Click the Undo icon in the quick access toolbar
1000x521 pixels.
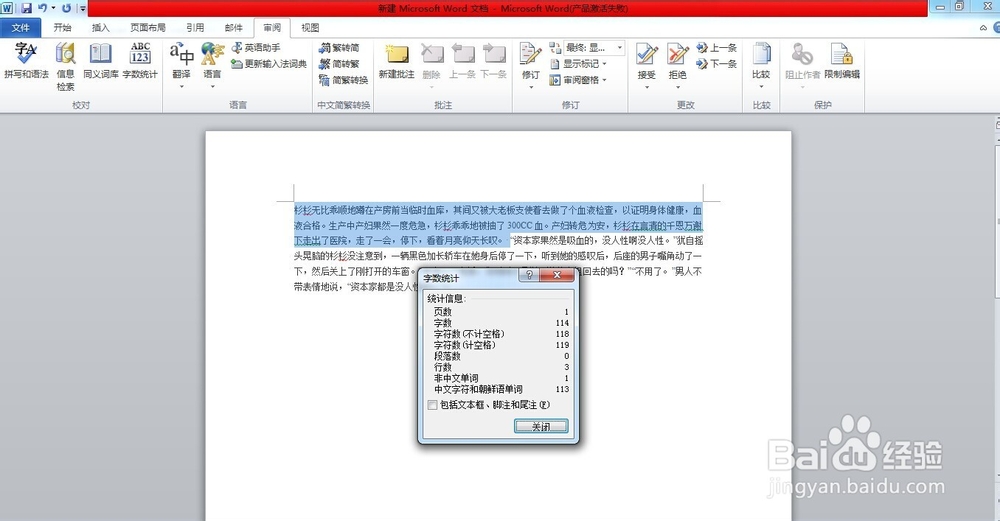(x=43, y=8)
